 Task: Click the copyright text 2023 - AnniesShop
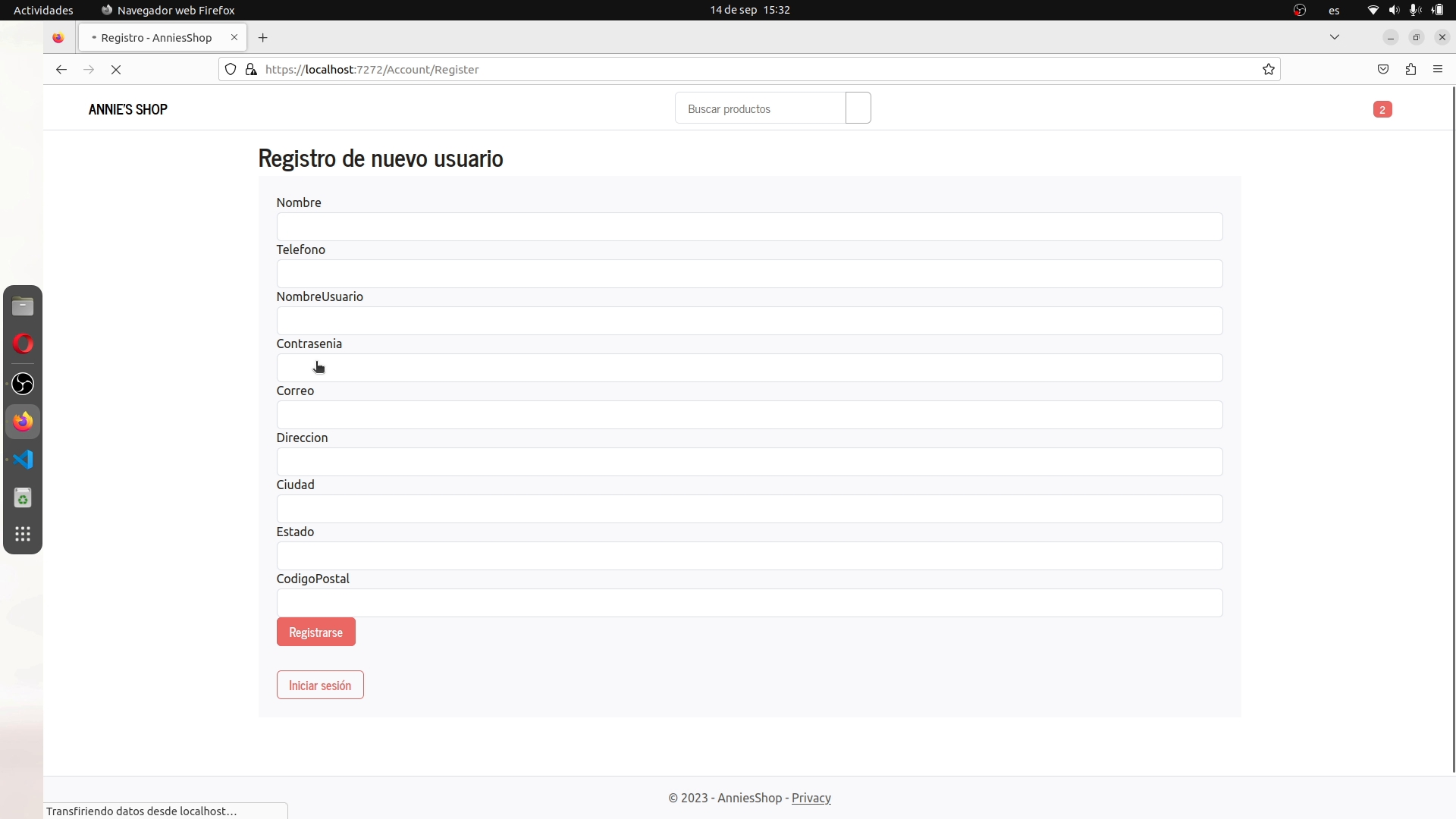(725, 798)
